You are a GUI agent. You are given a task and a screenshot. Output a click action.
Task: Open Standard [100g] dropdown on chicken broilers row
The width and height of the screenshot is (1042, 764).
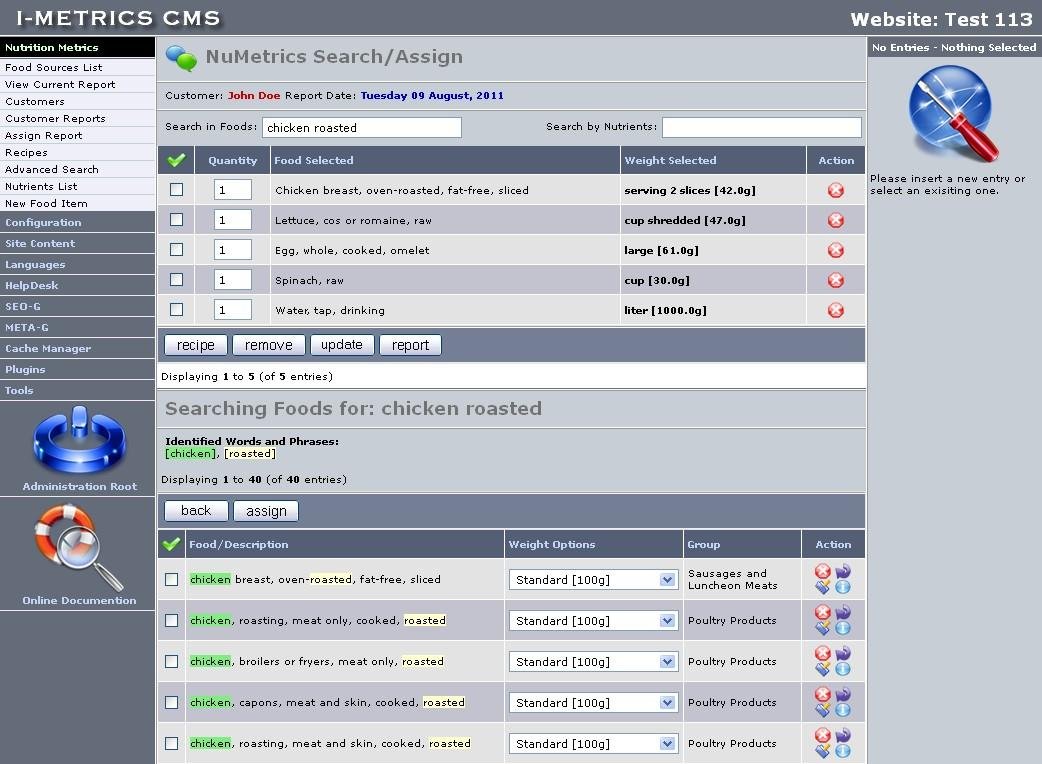coord(593,661)
